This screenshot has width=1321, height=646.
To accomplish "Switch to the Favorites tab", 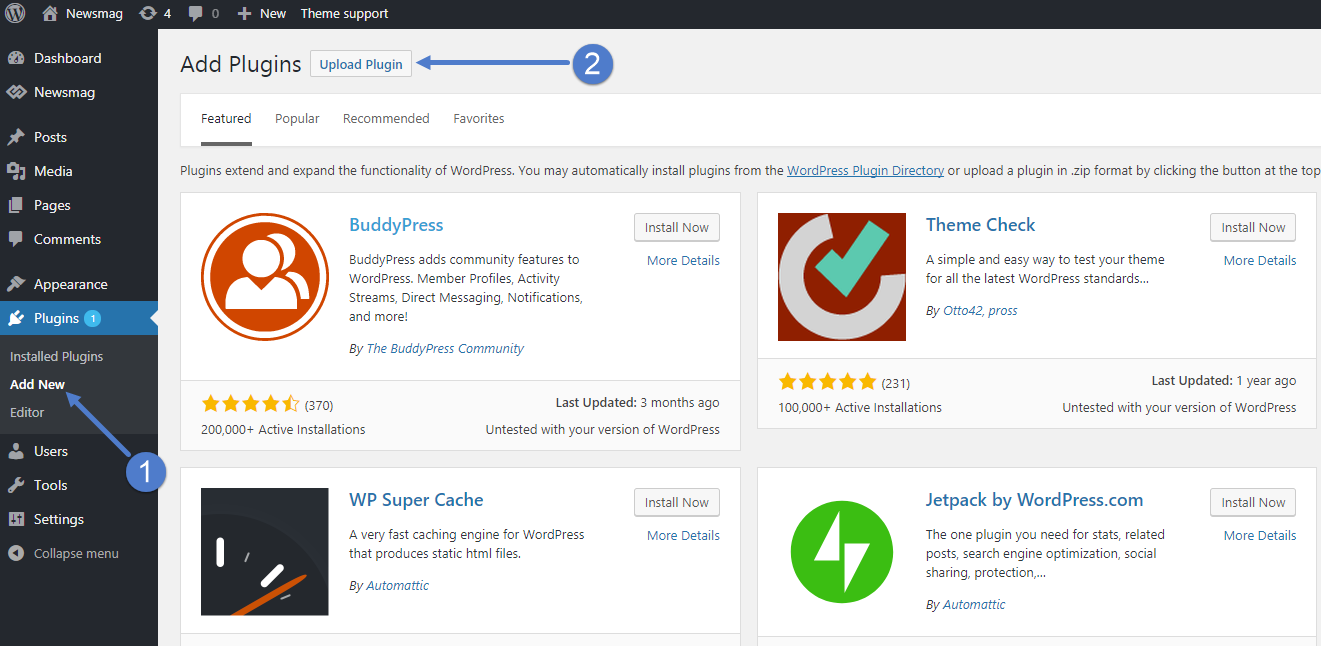I will point(479,118).
